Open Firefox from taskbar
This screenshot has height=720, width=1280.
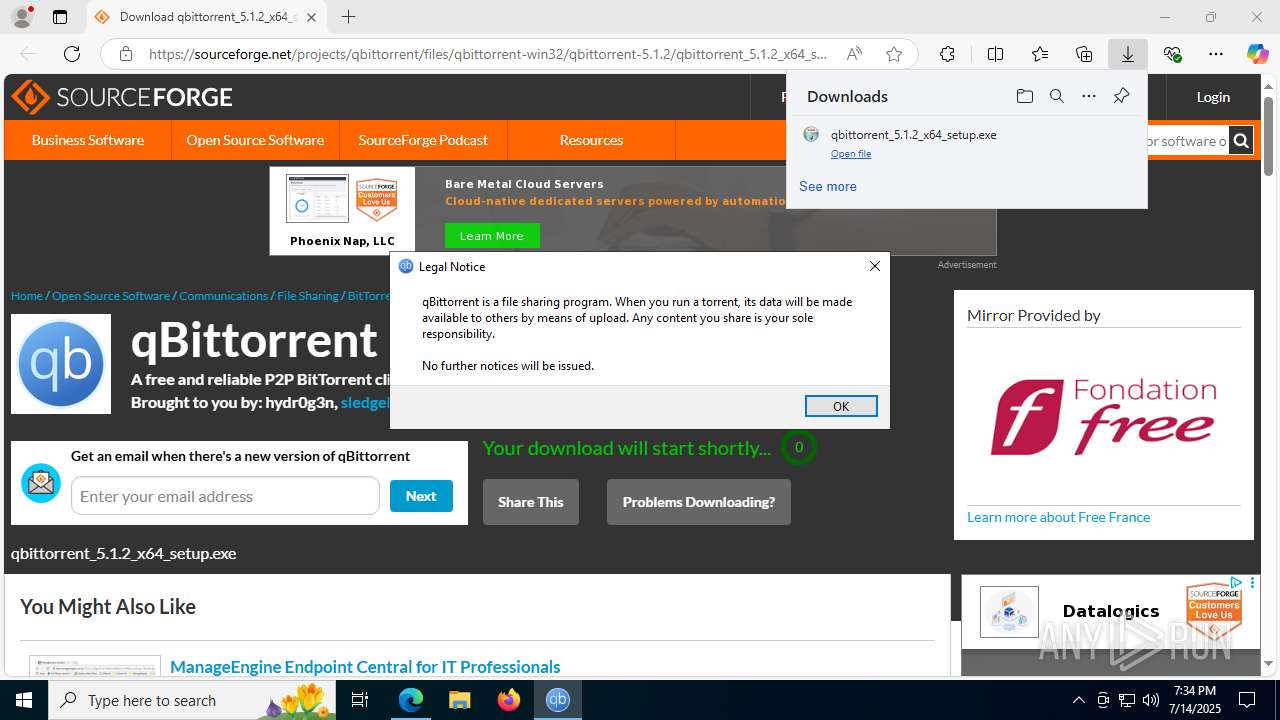click(509, 700)
